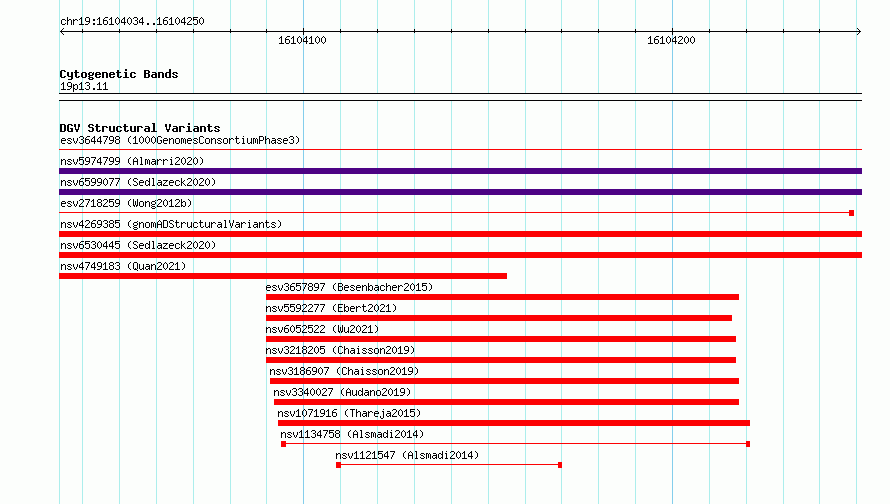Click the nsv1071916 (Thareja2015) label

click(x=349, y=413)
